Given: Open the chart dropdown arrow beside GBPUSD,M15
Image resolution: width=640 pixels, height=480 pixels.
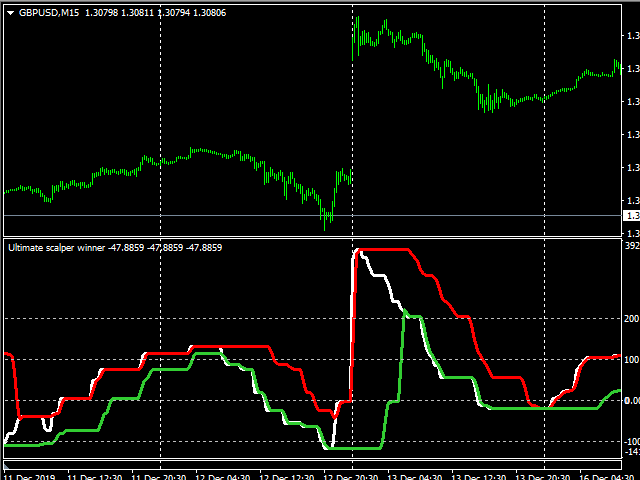Looking at the screenshot, I should [11, 13].
